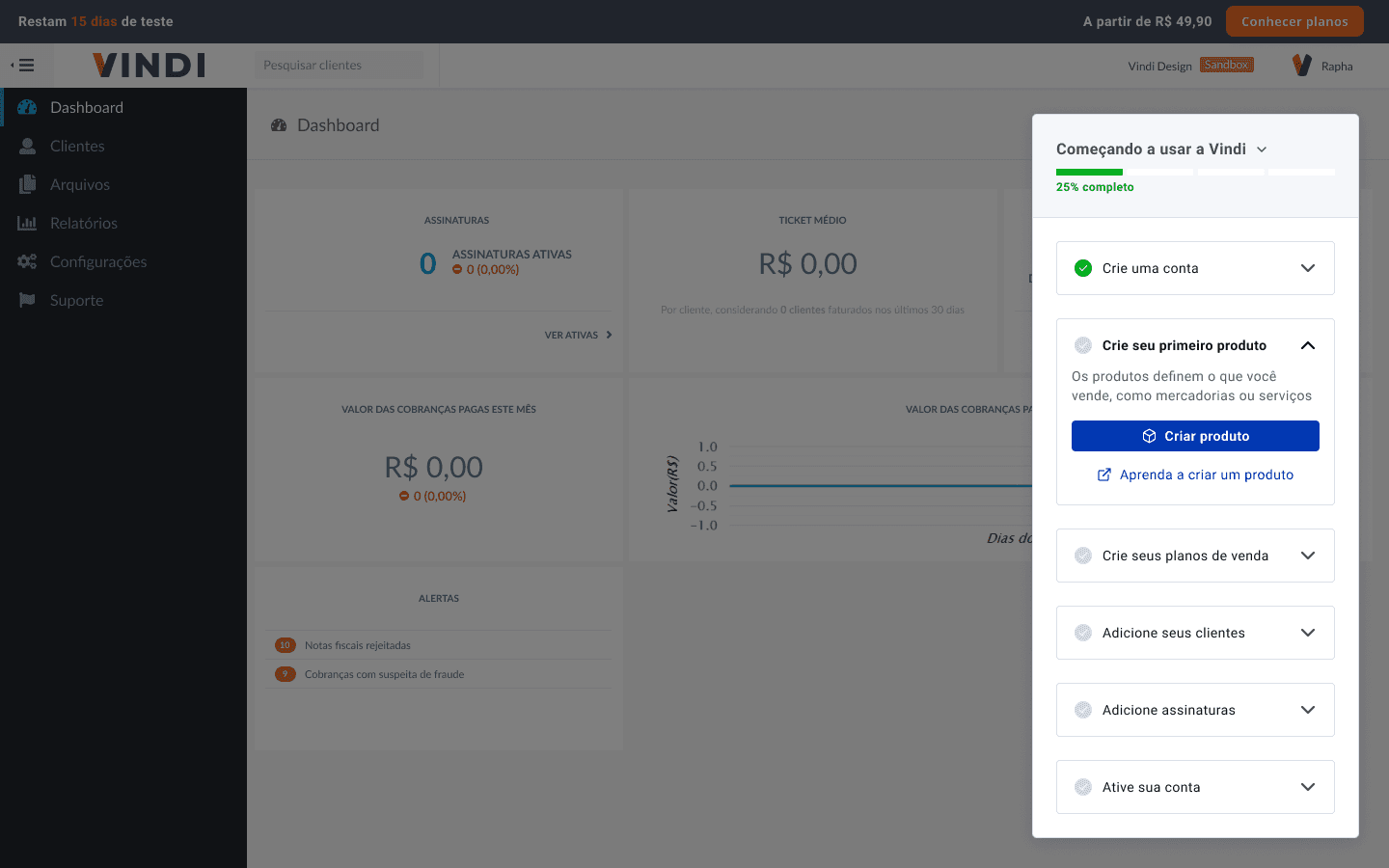The width and height of the screenshot is (1389, 868).
Task: Toggle the green check on Crie uma conta
Action: point(1083,268)
